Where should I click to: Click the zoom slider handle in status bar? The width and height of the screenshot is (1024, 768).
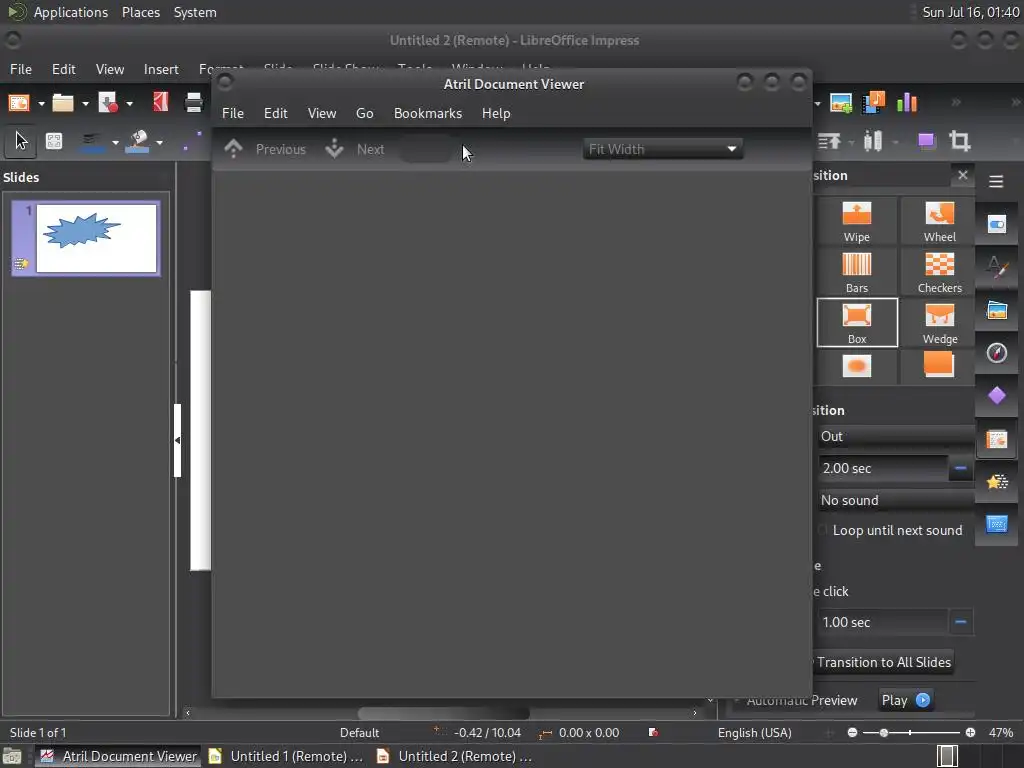(x=884, y=733)
